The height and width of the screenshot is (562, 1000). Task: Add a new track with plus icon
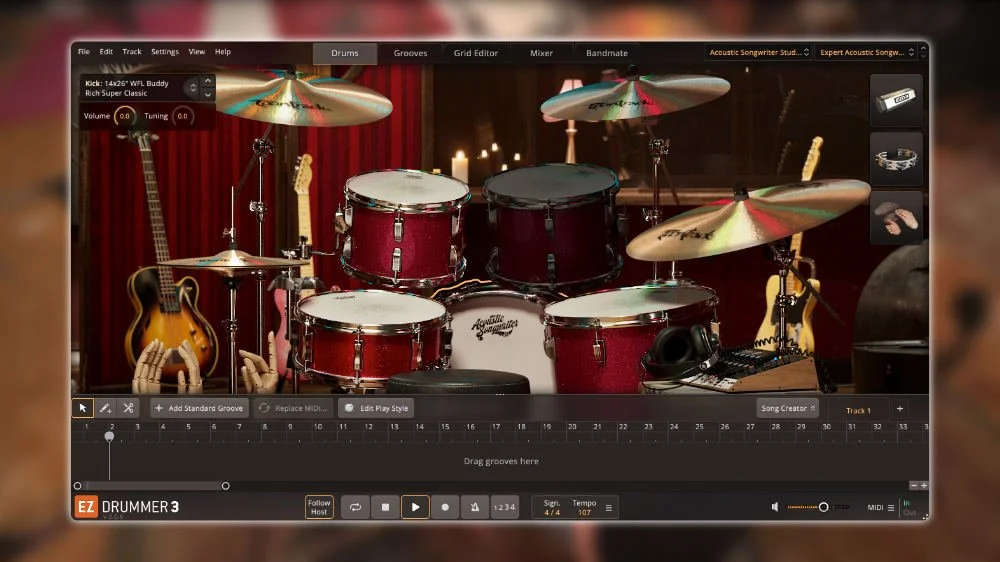(900, 408)
